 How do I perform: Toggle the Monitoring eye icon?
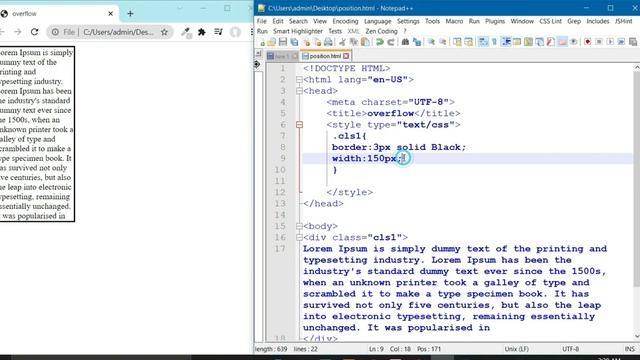[573, 42]
